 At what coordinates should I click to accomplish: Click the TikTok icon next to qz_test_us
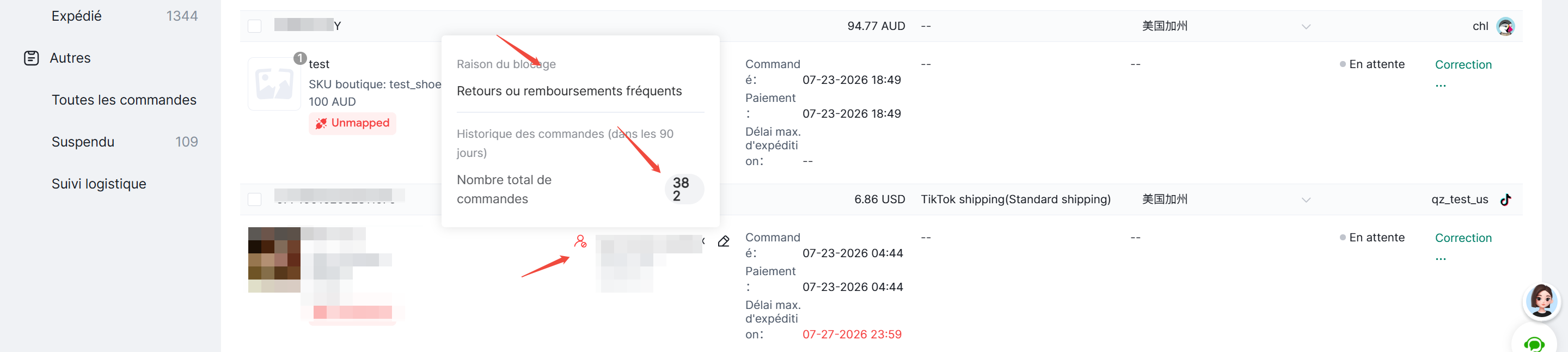(1506, 200)
